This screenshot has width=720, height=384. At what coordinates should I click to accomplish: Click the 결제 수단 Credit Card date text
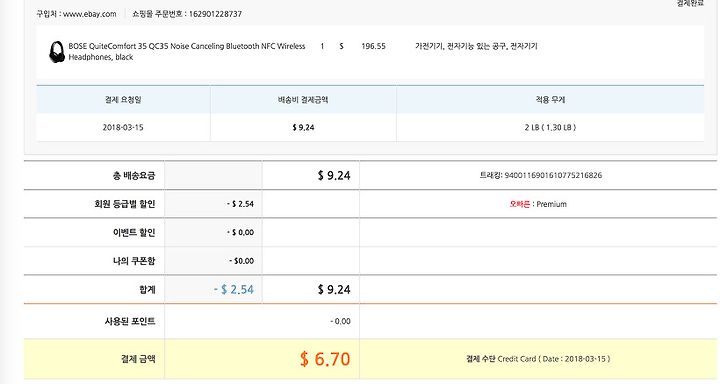[x=538, y=359]
